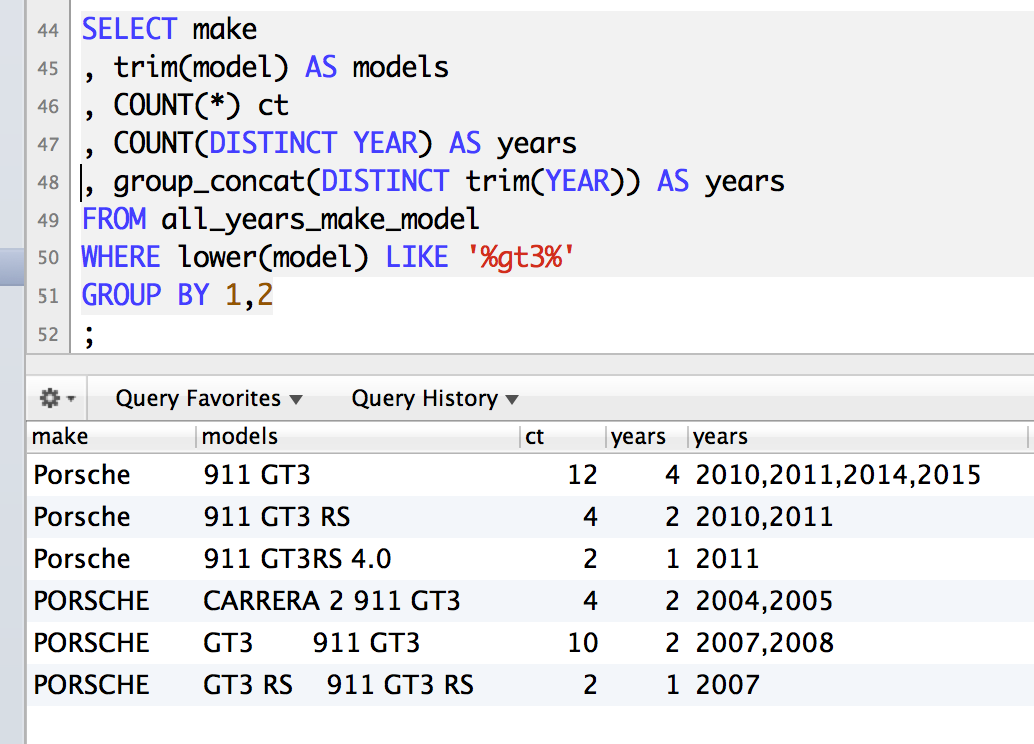
Task: Click GROUP BY on line 51
Action: point(145,295)
